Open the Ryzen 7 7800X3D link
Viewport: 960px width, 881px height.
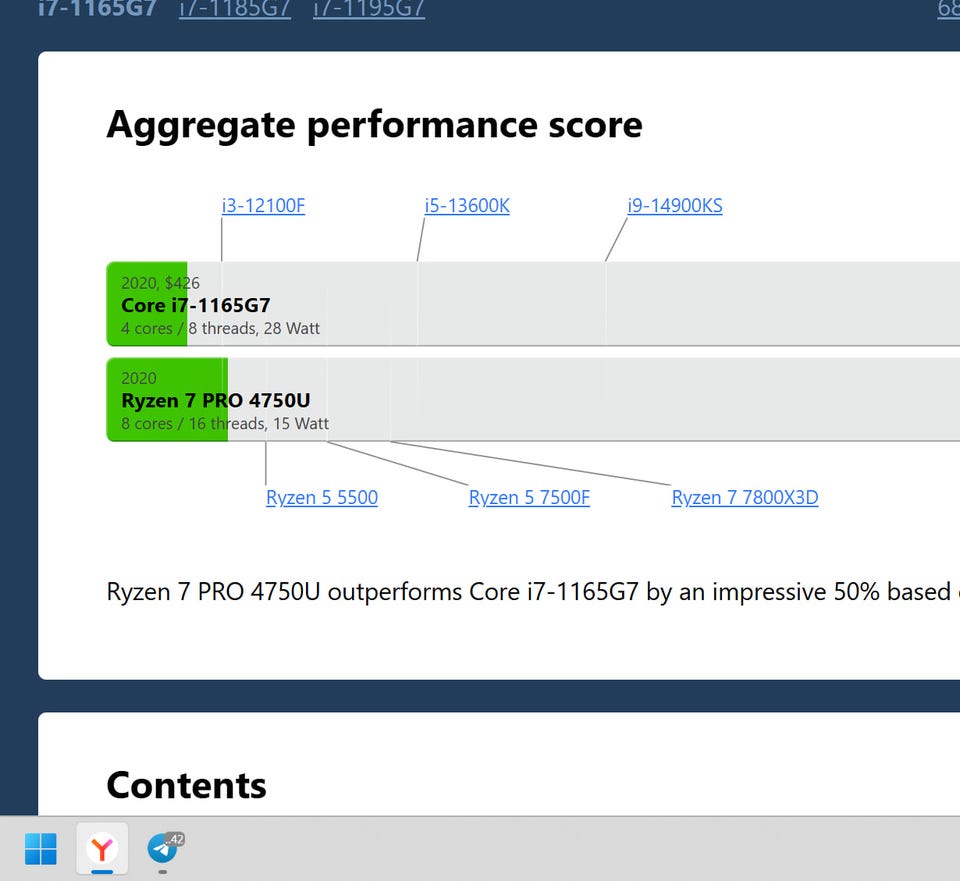[x=745, y=497]
